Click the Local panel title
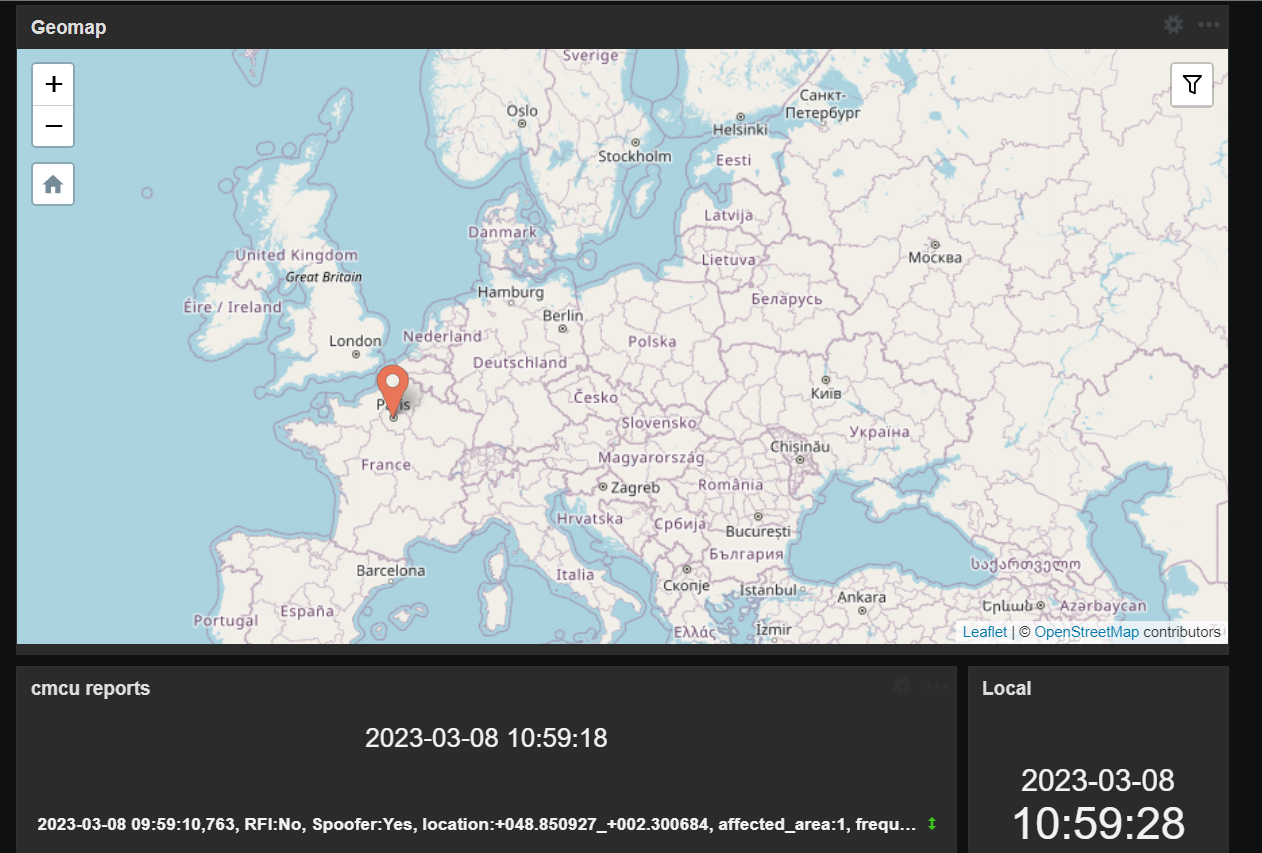This screenshot has width=1262, height=853. (1006, 688)
